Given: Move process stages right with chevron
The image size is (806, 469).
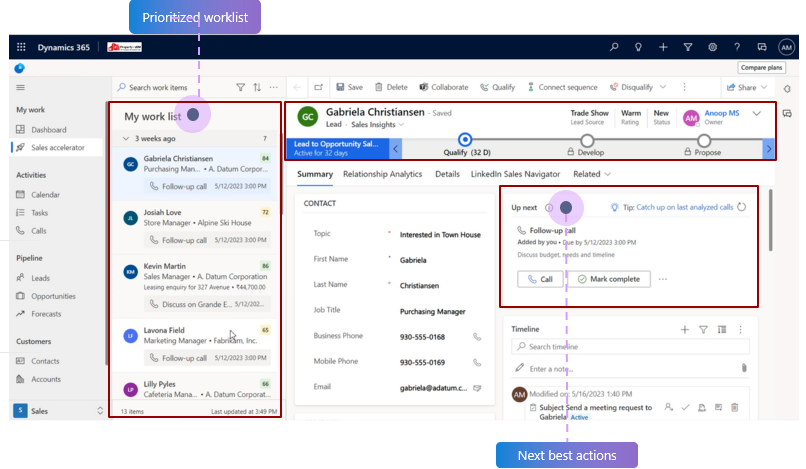Looking at the screenshot, I should tap(768, 149).
